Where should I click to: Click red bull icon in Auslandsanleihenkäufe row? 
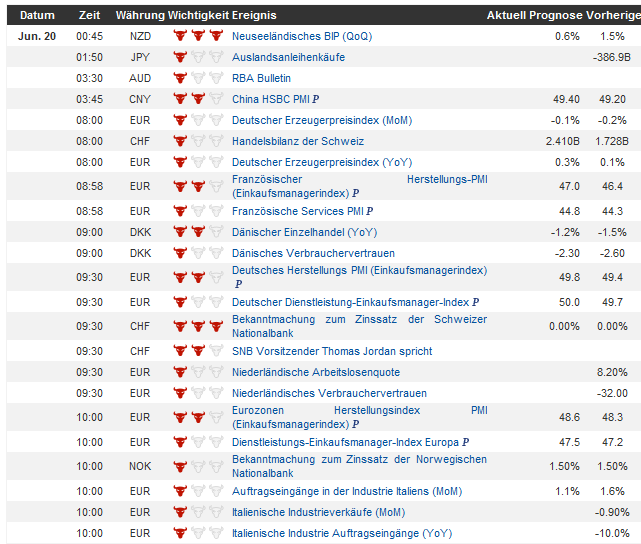180,57
